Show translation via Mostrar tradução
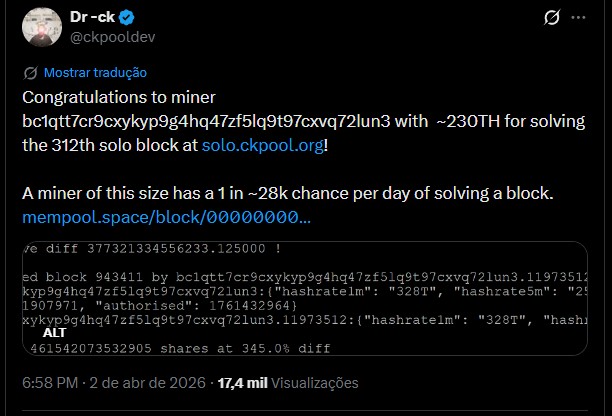 [95, 72]
